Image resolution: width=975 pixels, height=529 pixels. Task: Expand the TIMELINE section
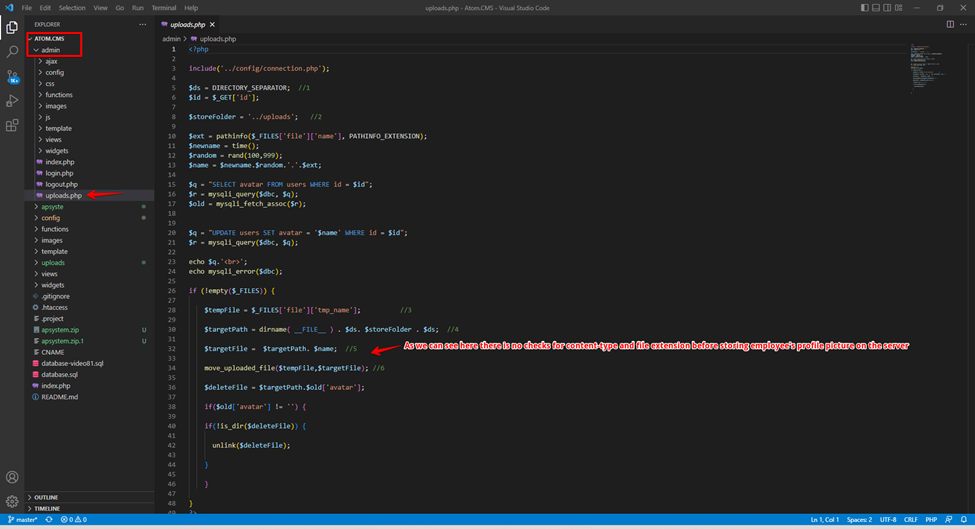tap(89, 508)
